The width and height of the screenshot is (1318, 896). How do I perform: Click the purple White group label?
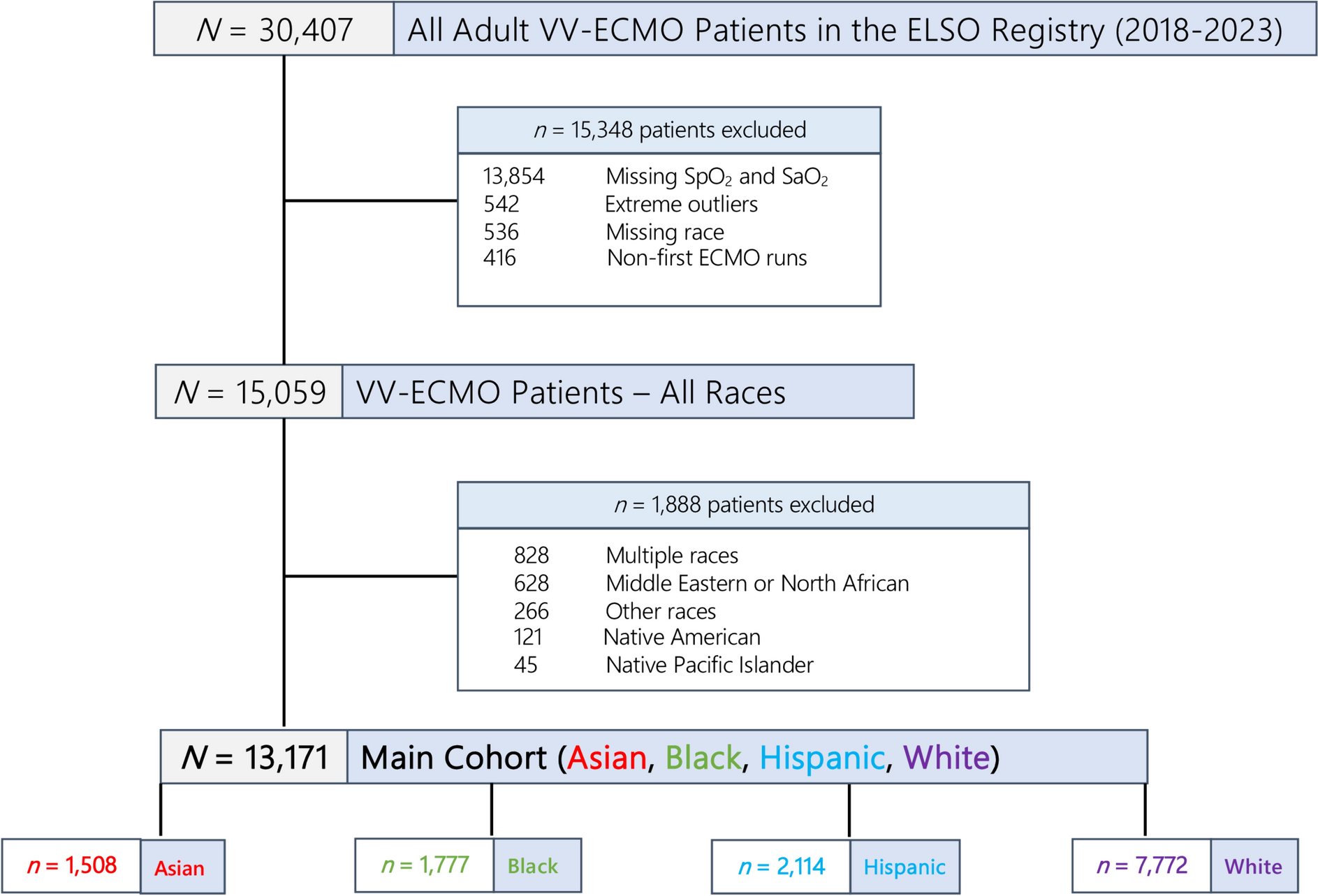coord(1253,867)
